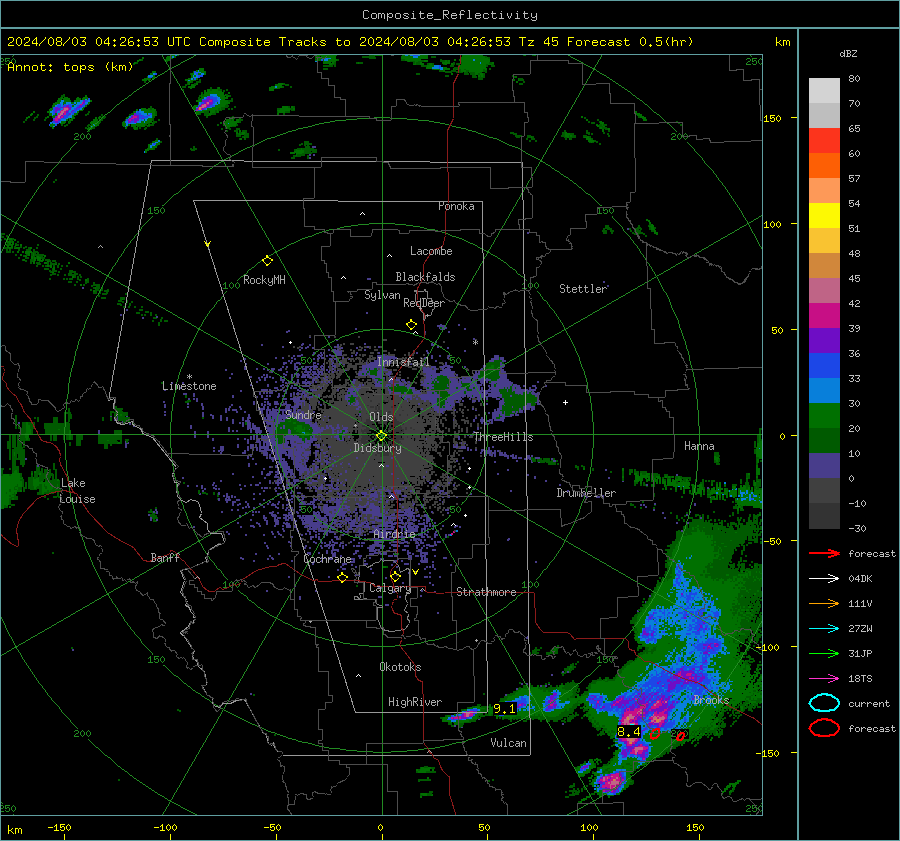Click the 'Annot: tops (km)' label
900x841 pixels.
70,67
